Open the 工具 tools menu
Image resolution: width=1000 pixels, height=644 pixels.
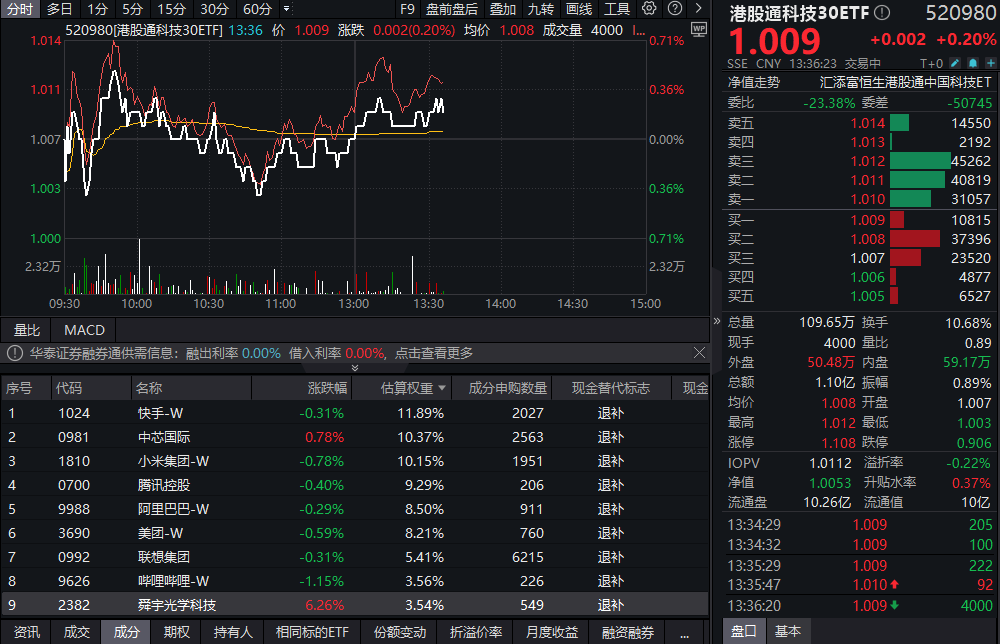pos(616,10)
